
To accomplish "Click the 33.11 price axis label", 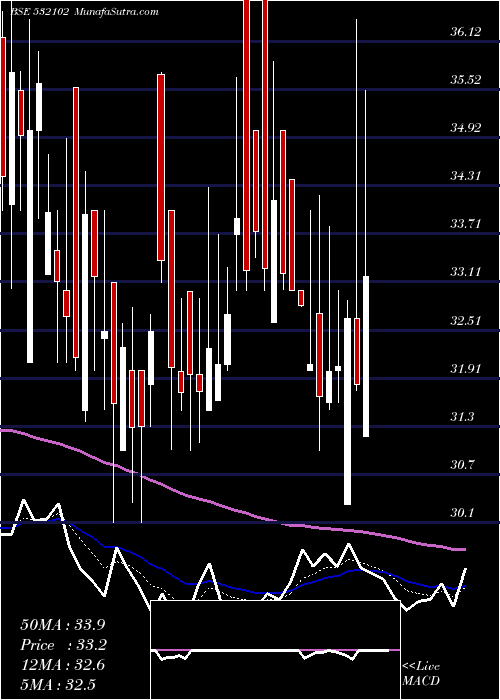I will (466, 271).
